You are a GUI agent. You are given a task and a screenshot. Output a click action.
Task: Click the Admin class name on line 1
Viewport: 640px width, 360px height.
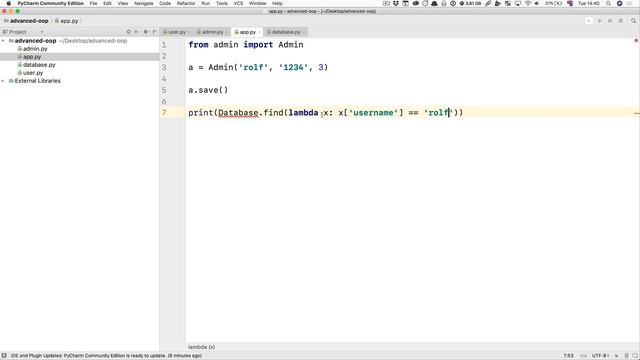coord(291,44)
